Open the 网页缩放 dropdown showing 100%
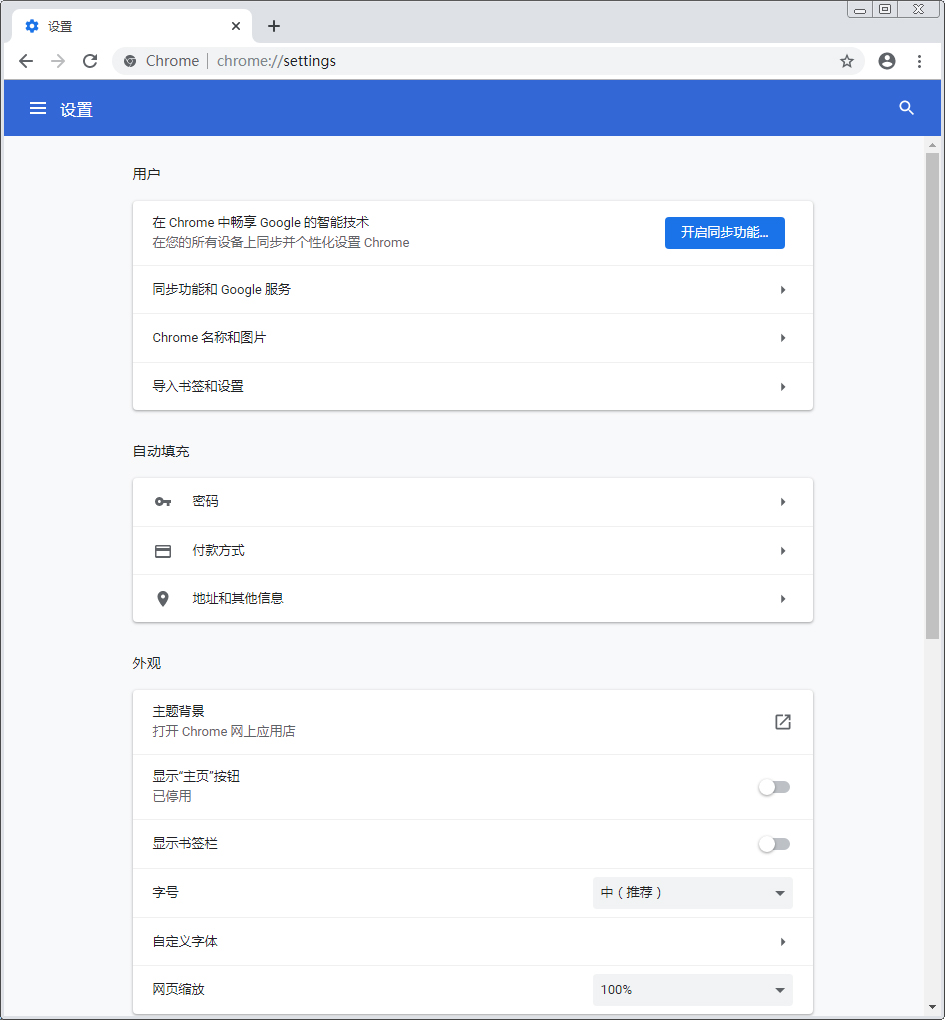Screen dimensions: 945x1020 click(692, 989)
